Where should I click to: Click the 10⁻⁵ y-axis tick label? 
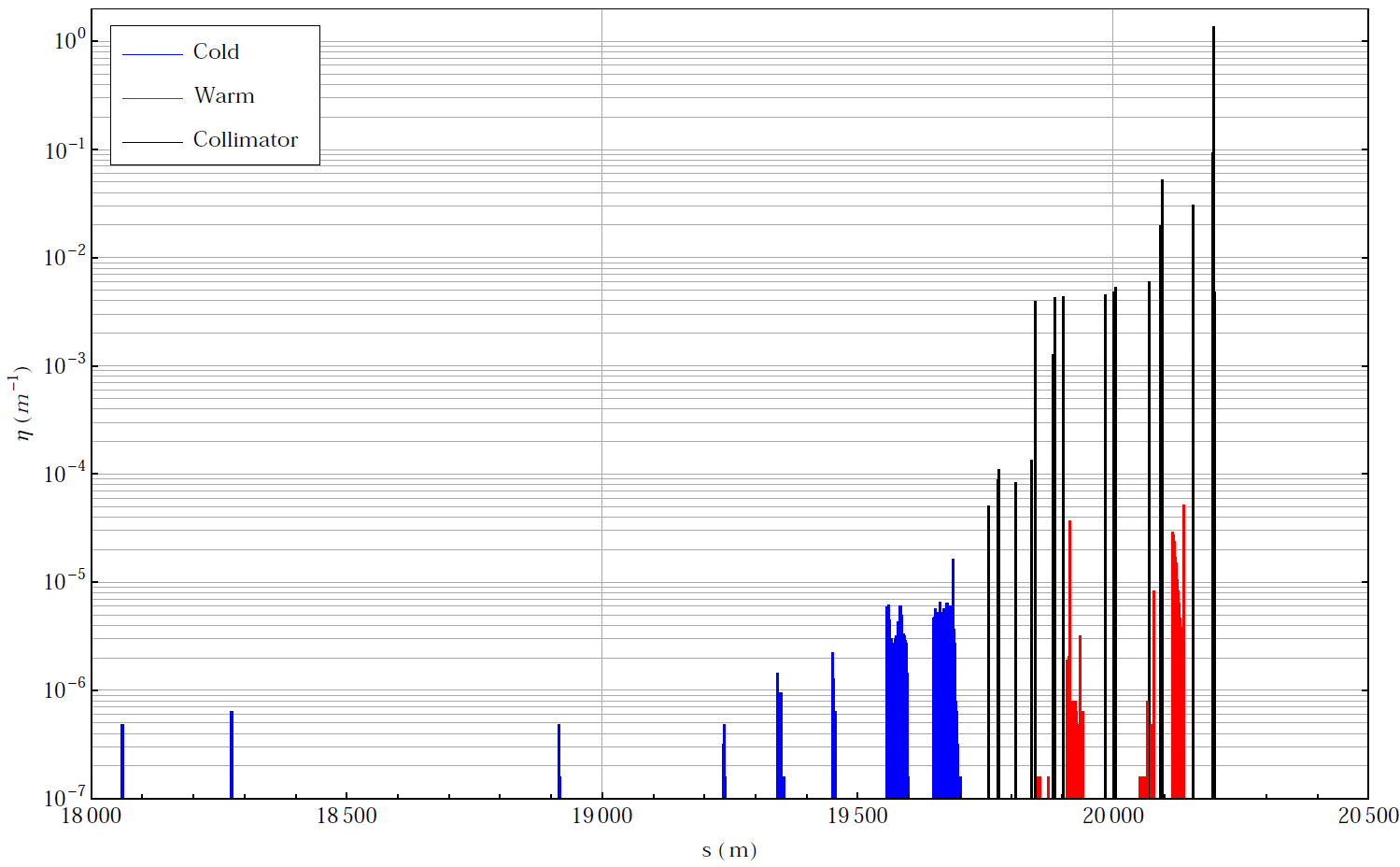point(64,581)
